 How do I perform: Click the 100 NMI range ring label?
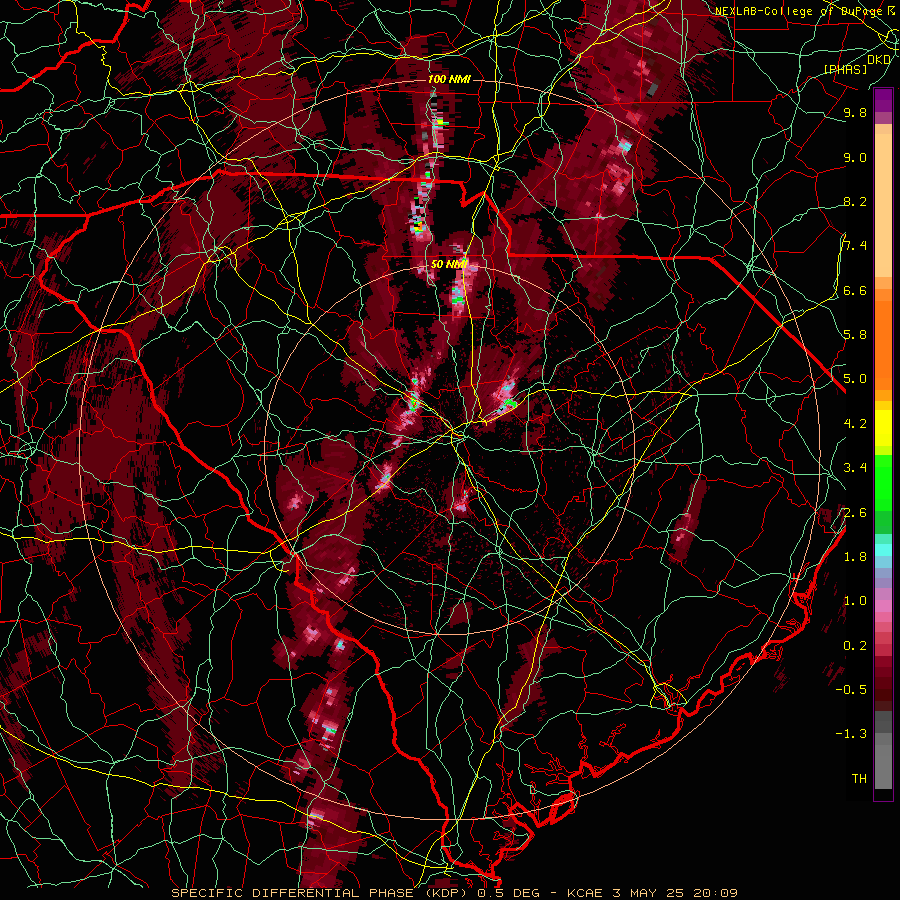click(x=449, y=79)
